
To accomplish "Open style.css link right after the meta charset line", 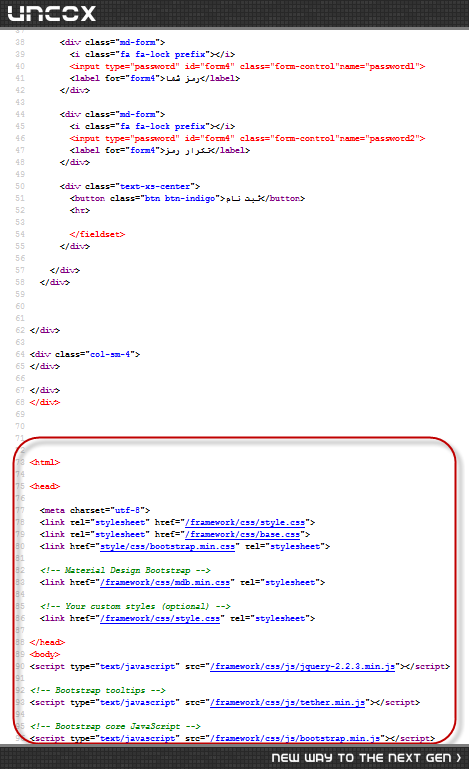I will pos(245,522).
